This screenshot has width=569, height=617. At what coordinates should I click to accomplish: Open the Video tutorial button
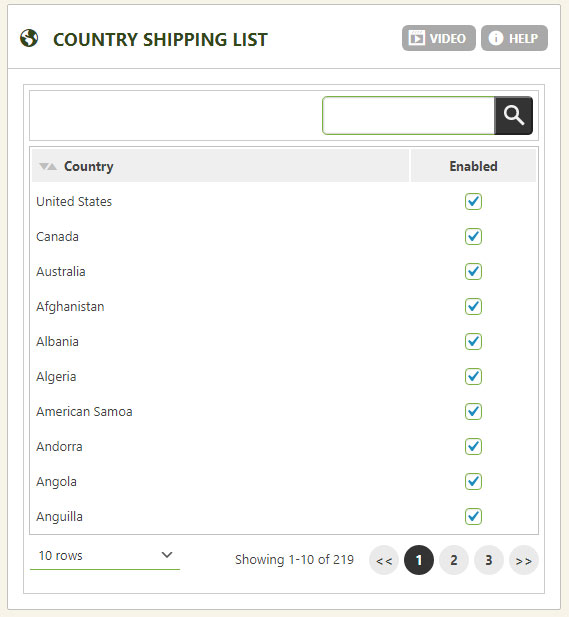438,38
